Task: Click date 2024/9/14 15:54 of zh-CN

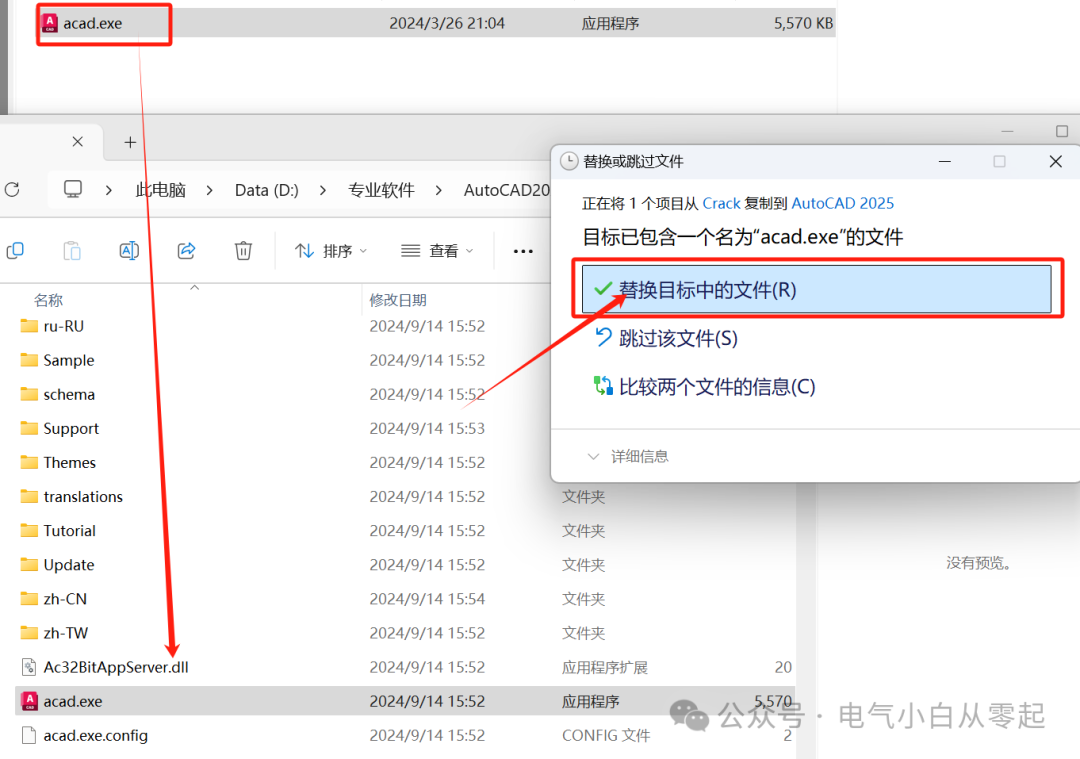Action: (x=427, y=599)
